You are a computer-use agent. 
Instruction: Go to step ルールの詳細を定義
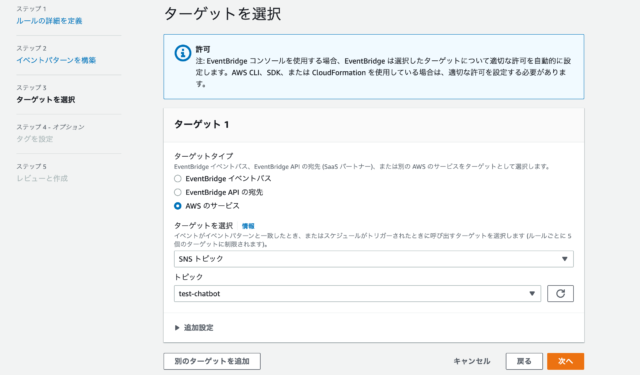pyautogui.click(x=49, y=21)
